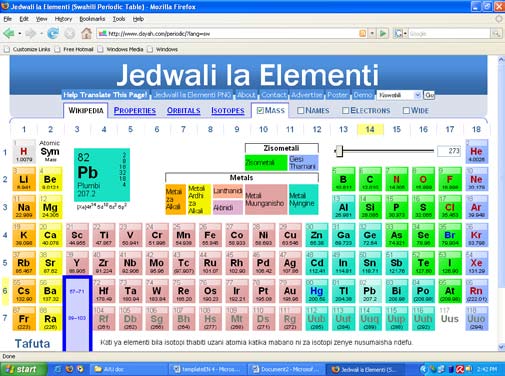The width and height of the screenshot is (505, 376).
Task: Switch to Document2 Microsoft Word taskbar button
Action: tap(286, 369)
